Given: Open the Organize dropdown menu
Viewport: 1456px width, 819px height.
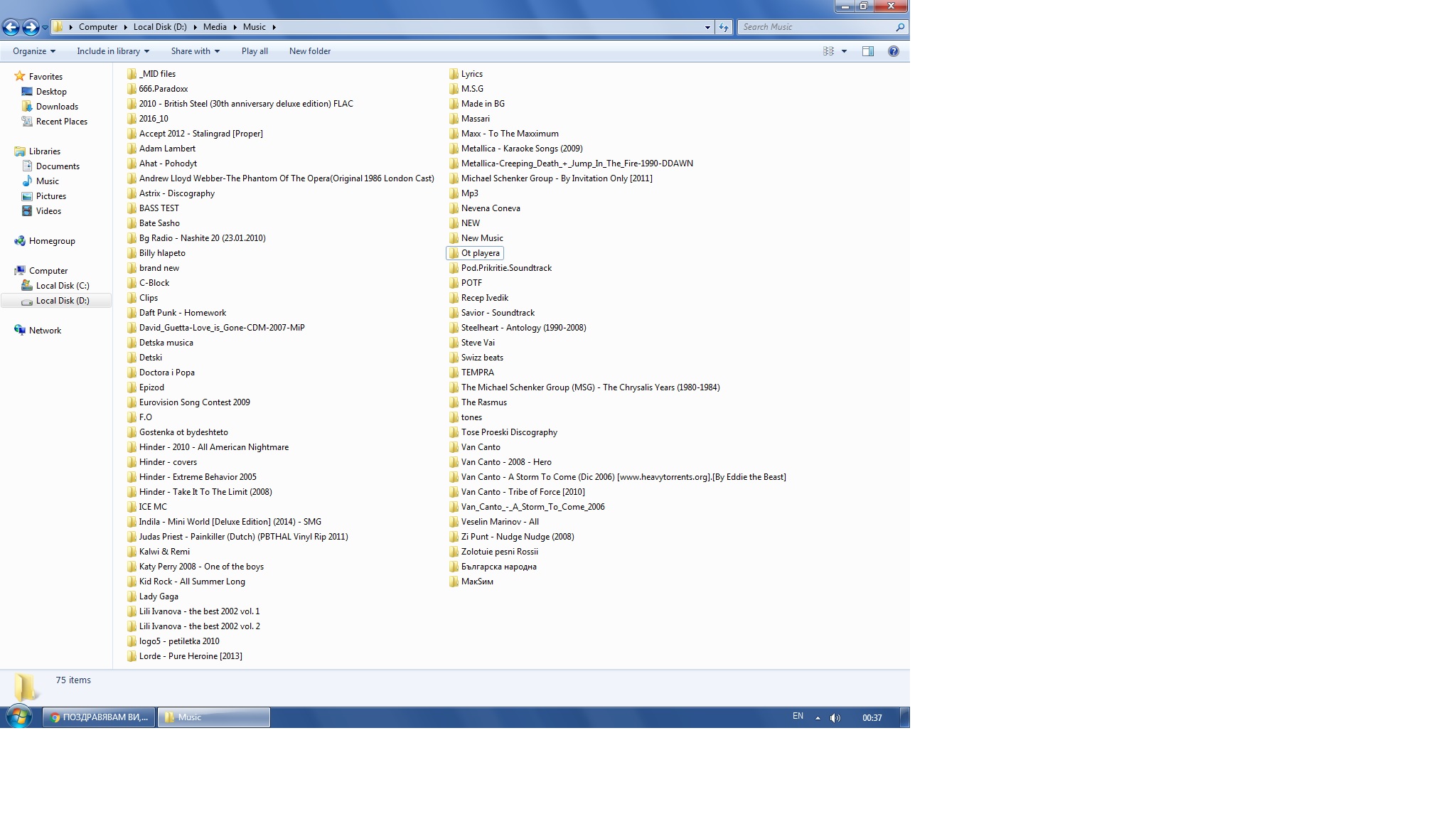Looking at the screenshot, I should 33,51.
